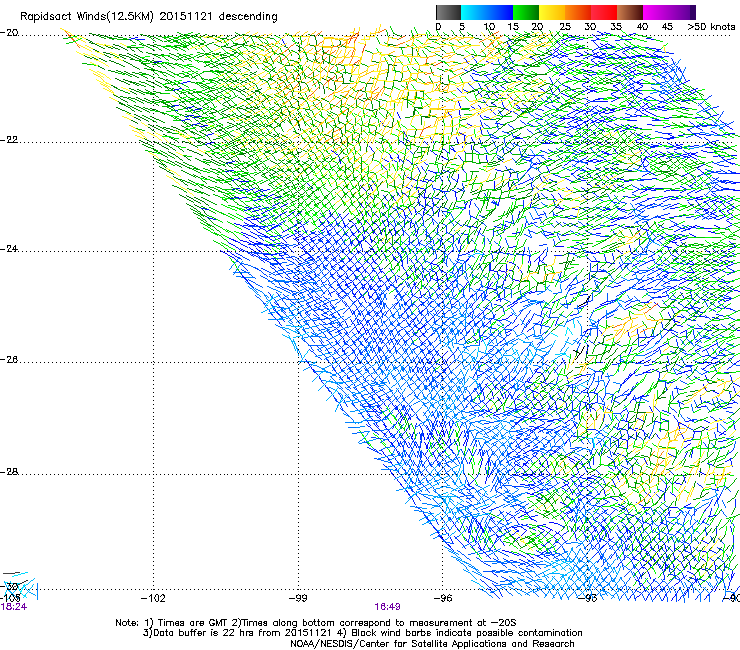Viewport: 740px width, 650px height.
Task: Click the note line 'Data buffer is 22 hrs'
Action: pyautogui.click(x=362, y=633)
